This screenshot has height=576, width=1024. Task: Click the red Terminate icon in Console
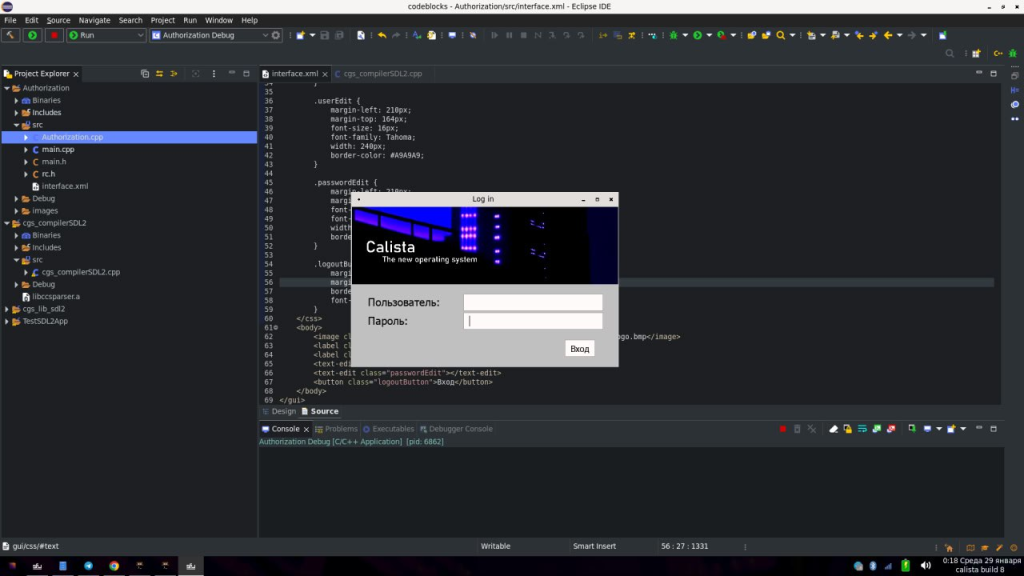tap(783, 429)
